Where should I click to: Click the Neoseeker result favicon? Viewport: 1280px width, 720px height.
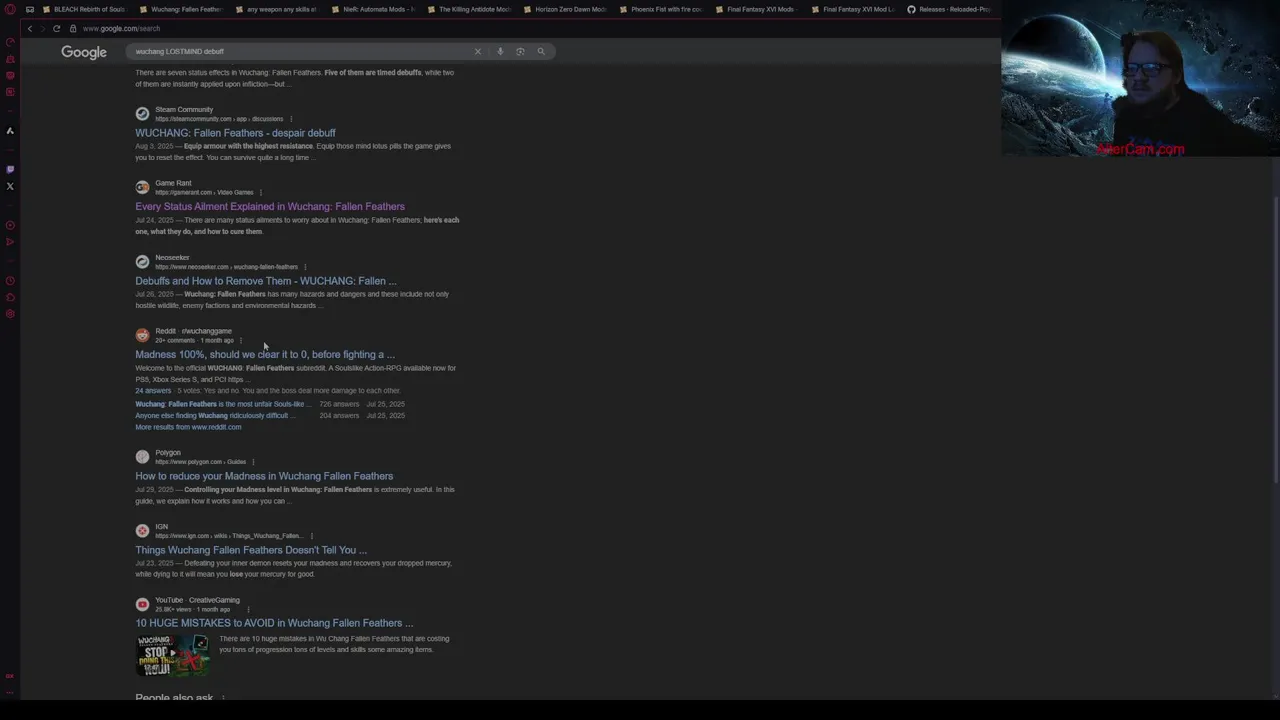coord(142,261)
